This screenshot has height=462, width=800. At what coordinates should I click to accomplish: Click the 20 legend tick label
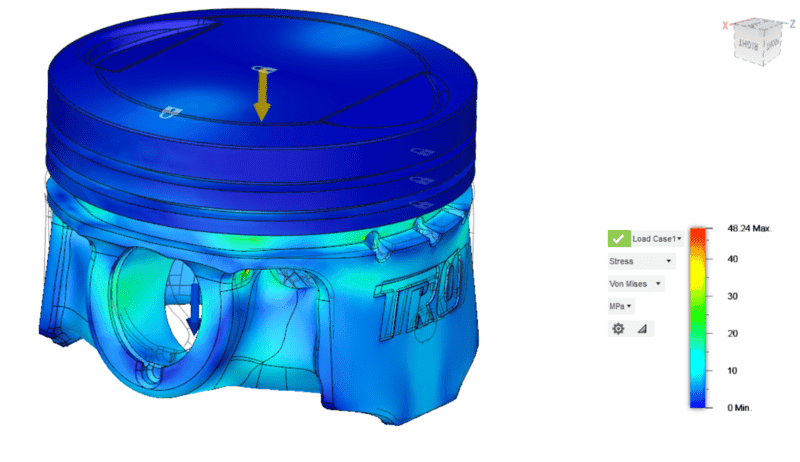[732, 333]
